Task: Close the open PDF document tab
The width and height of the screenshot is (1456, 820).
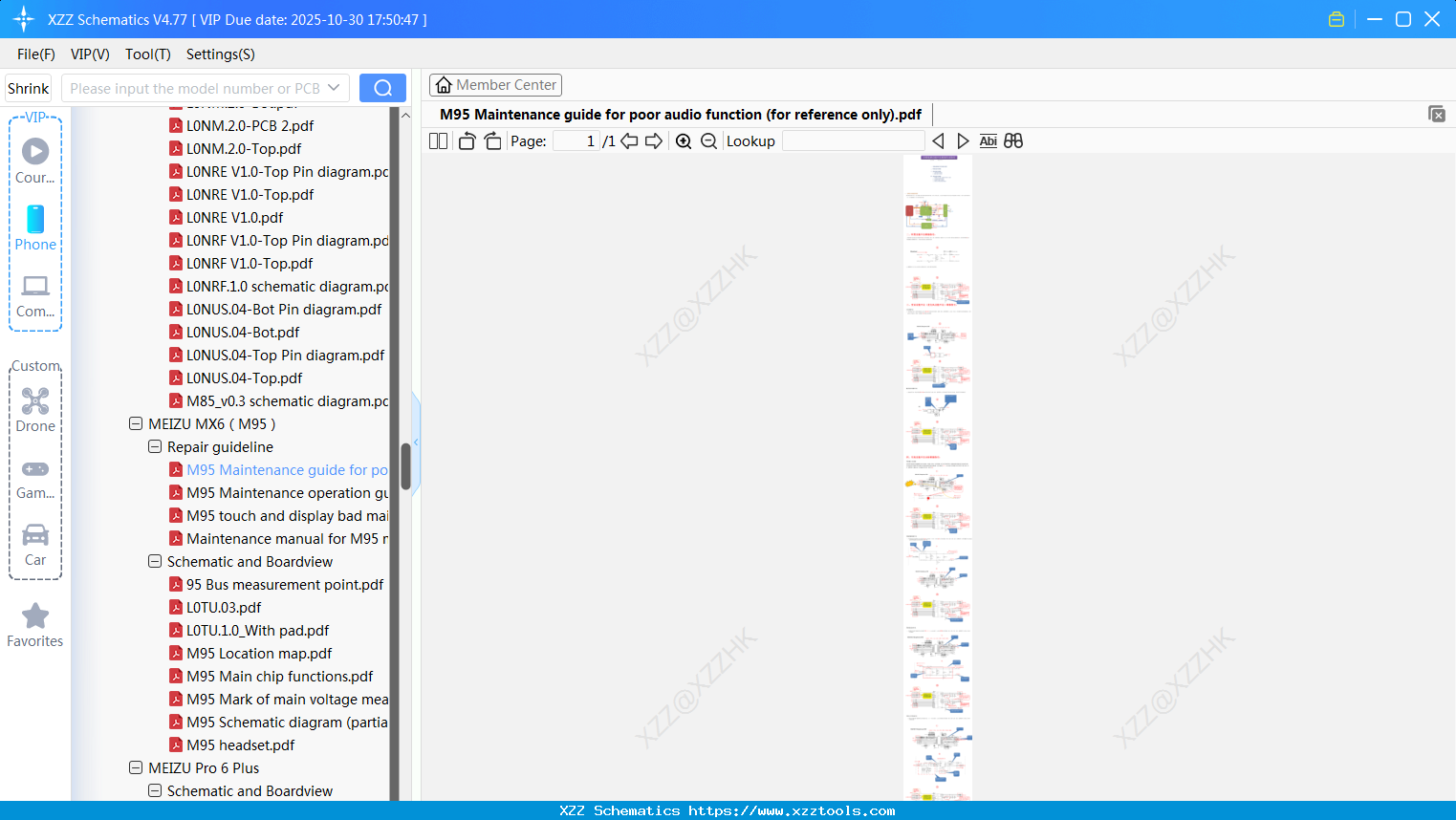Action: click(x=1437, y=114)
